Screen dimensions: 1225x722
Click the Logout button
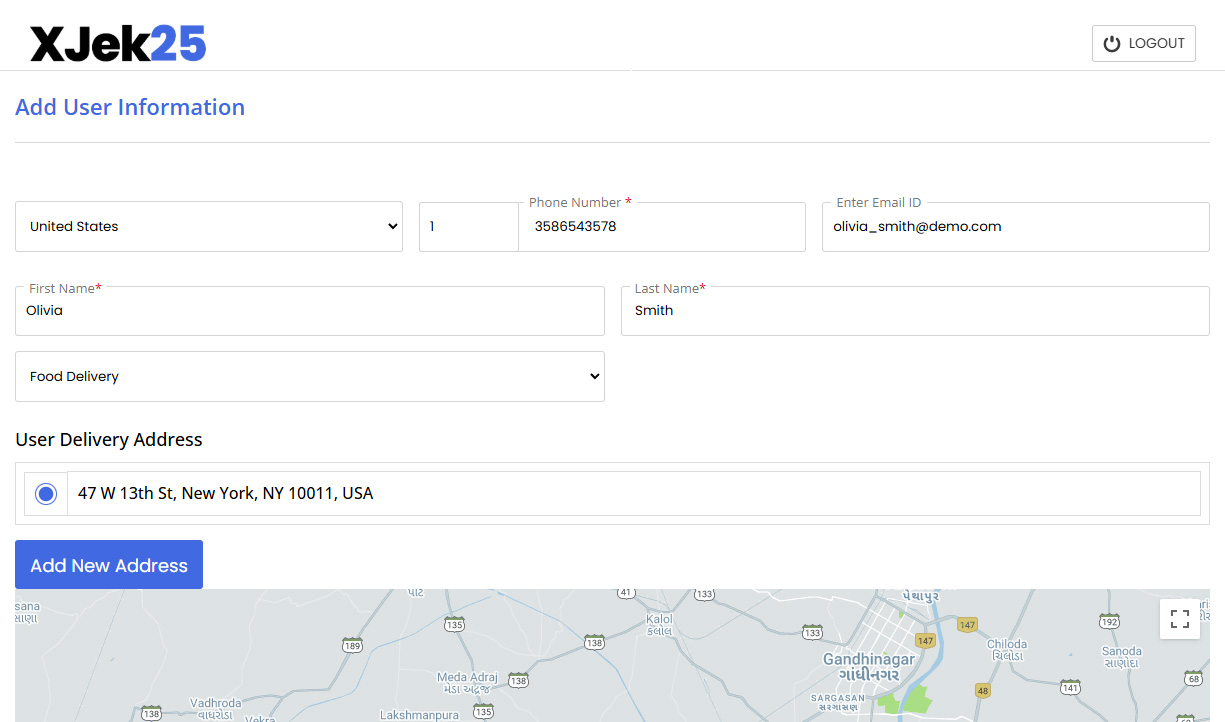pos(1143,43)
